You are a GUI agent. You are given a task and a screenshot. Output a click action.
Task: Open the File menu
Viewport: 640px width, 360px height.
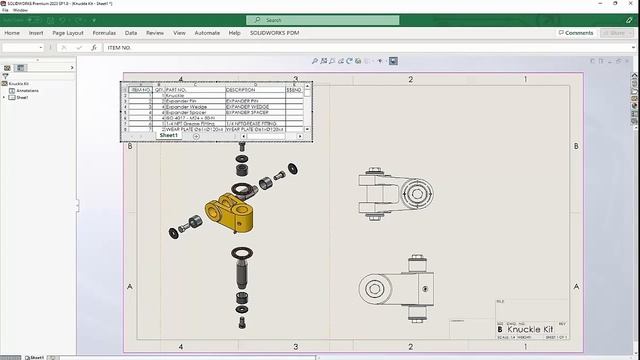pyautogui.click(x=5, y=10)
